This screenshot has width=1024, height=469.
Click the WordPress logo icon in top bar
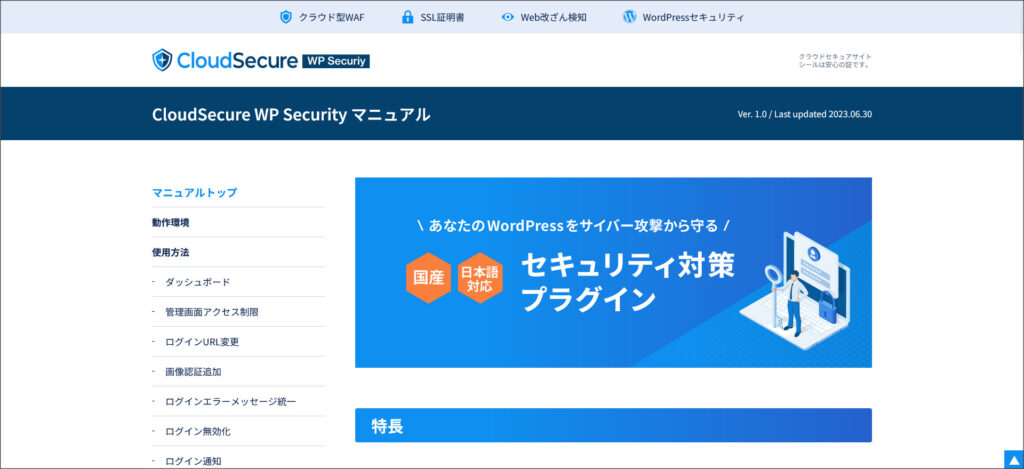[x=630, y=17]
